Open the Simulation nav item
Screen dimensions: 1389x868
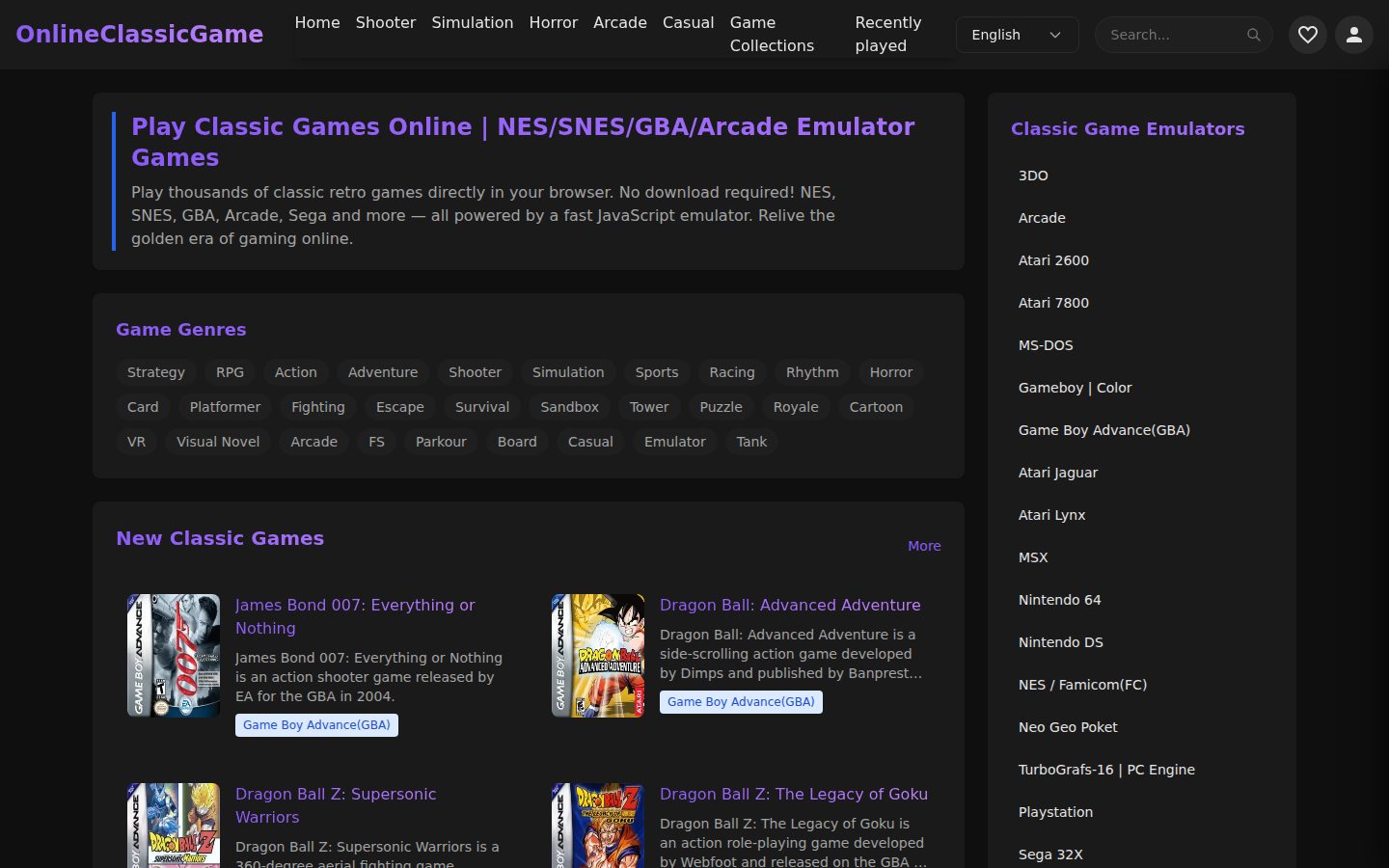(473, 22)
